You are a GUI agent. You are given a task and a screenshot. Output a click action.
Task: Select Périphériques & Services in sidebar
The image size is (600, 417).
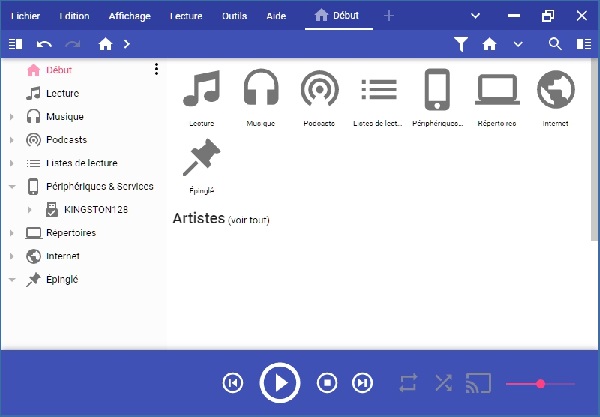click(99, 186)
